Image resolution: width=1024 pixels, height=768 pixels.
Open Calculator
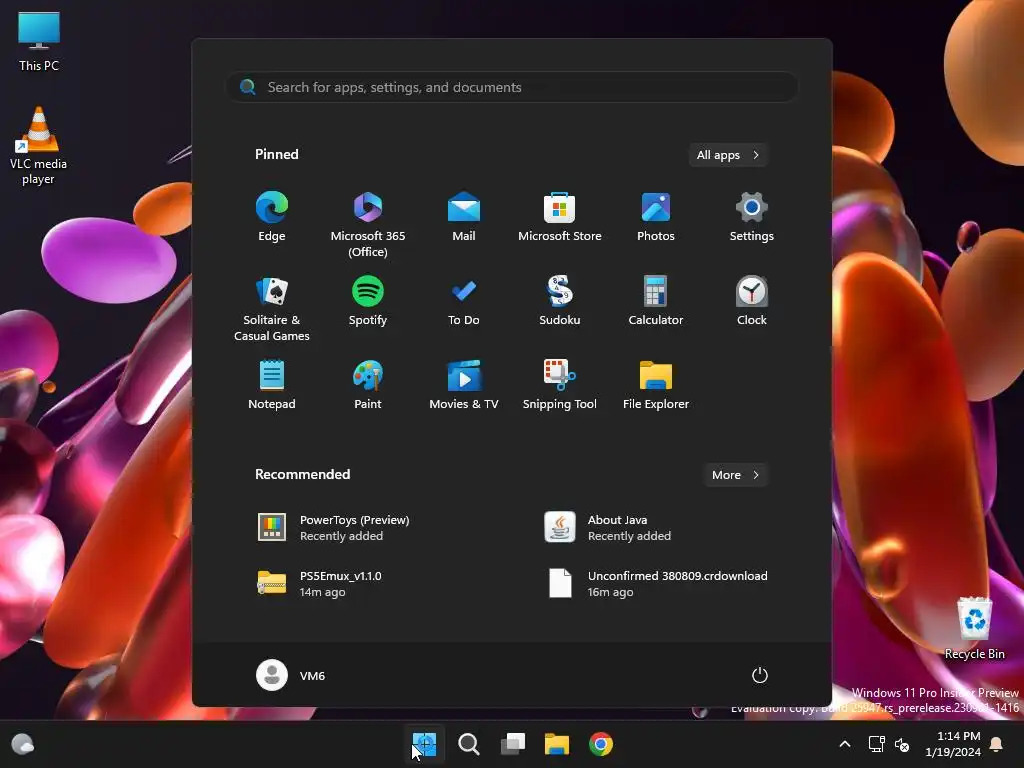point(656,301)
